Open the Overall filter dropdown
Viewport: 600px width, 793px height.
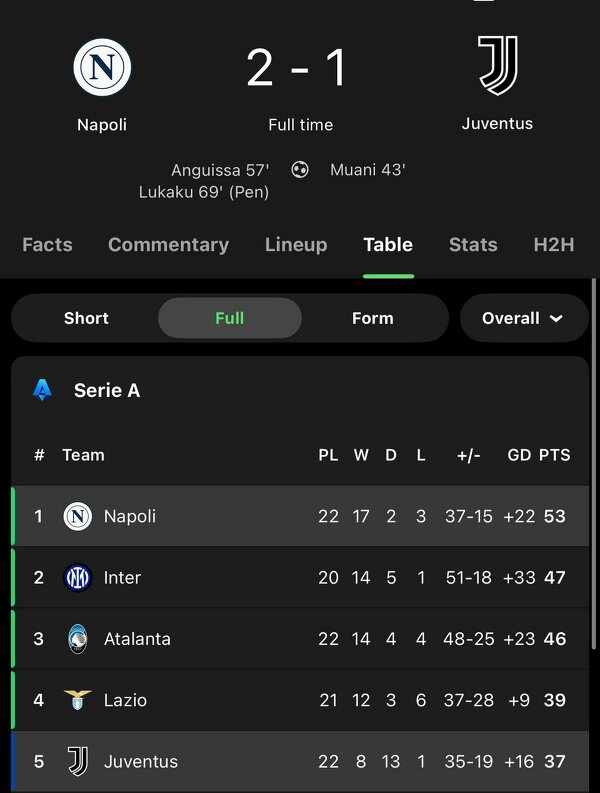pos(524,318)
